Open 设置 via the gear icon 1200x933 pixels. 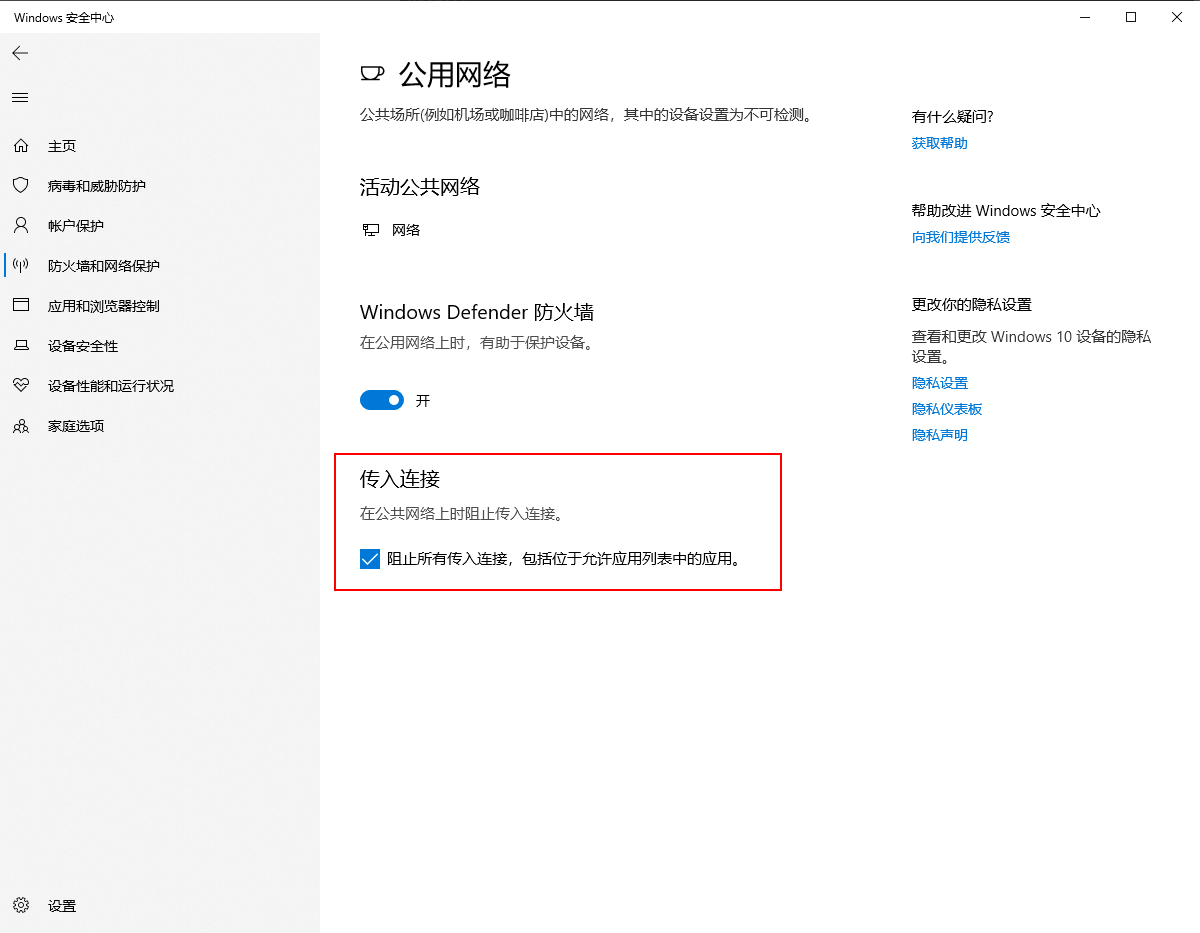click(x=21, y=906)
